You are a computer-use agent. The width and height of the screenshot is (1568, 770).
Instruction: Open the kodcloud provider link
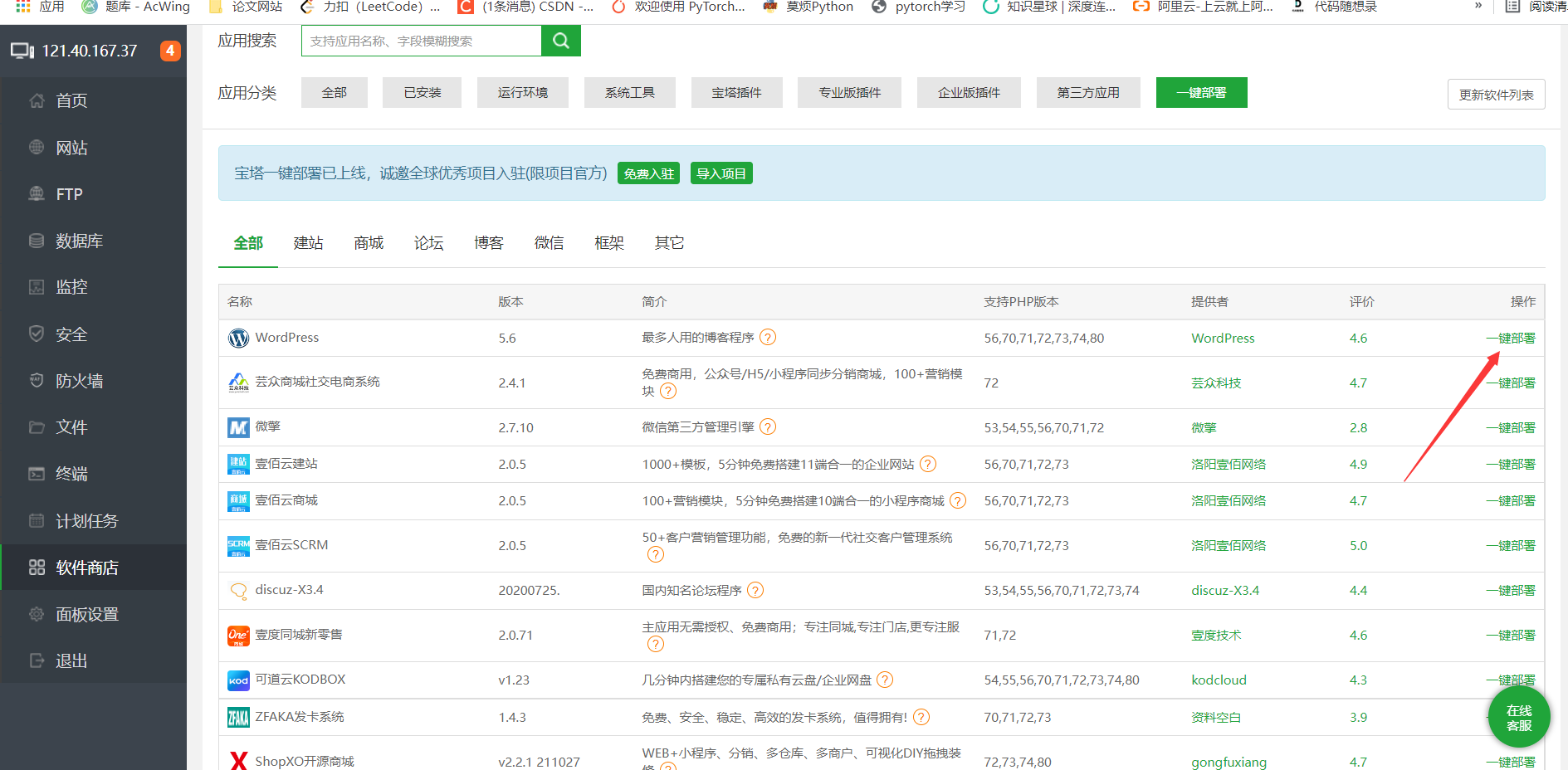pos(1219,680)
